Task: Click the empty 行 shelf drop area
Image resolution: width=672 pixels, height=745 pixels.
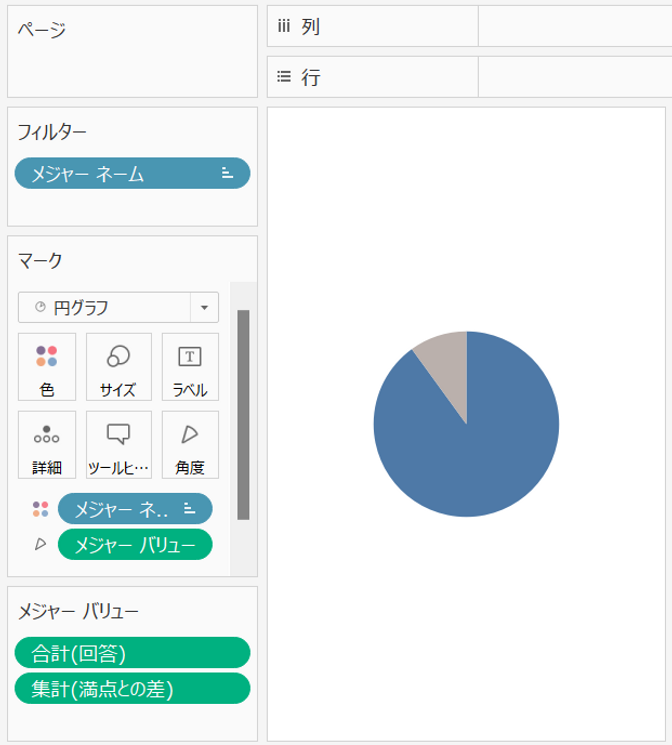Action: 575,76
